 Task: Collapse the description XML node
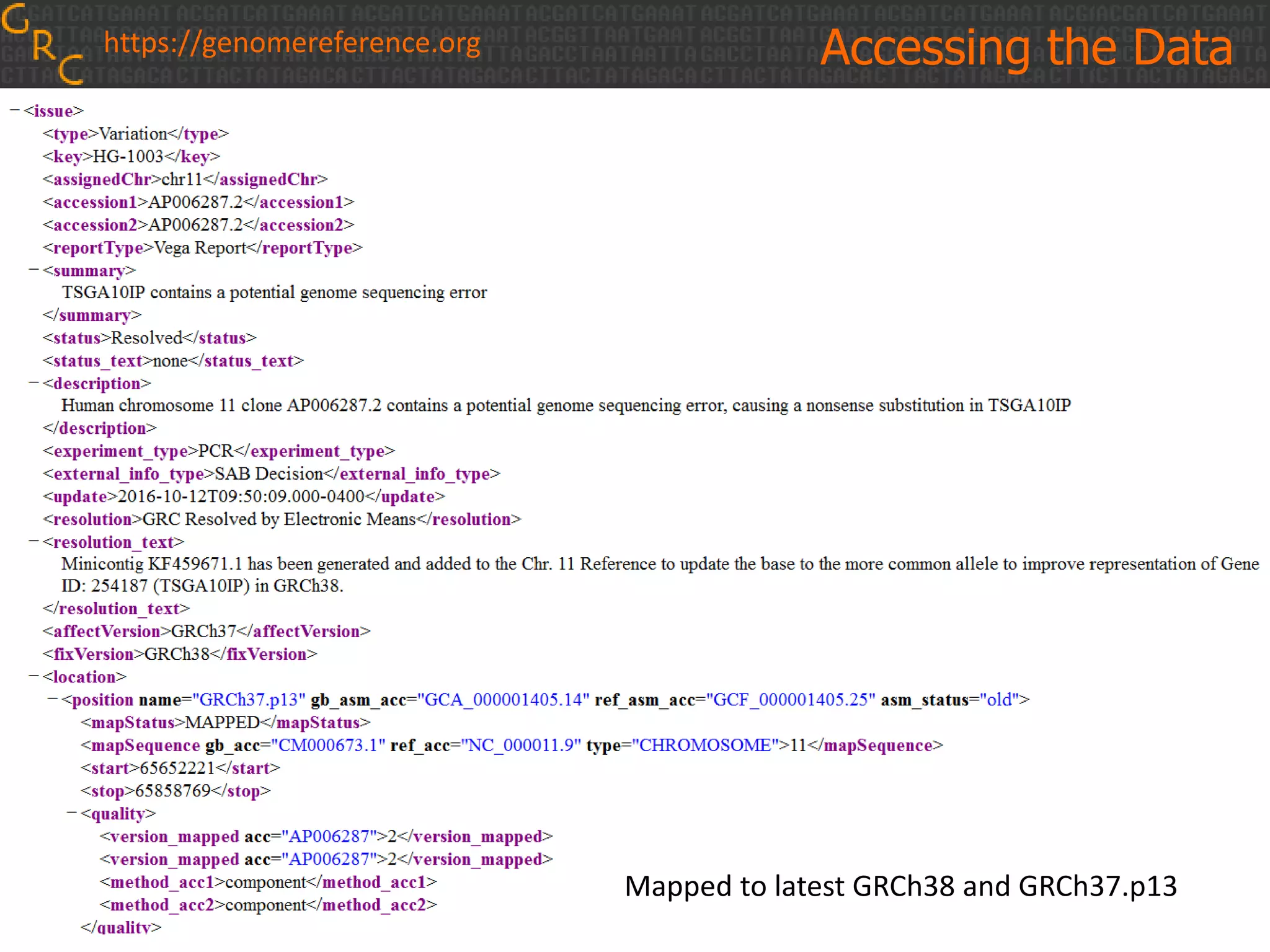(x=33, y=383)
